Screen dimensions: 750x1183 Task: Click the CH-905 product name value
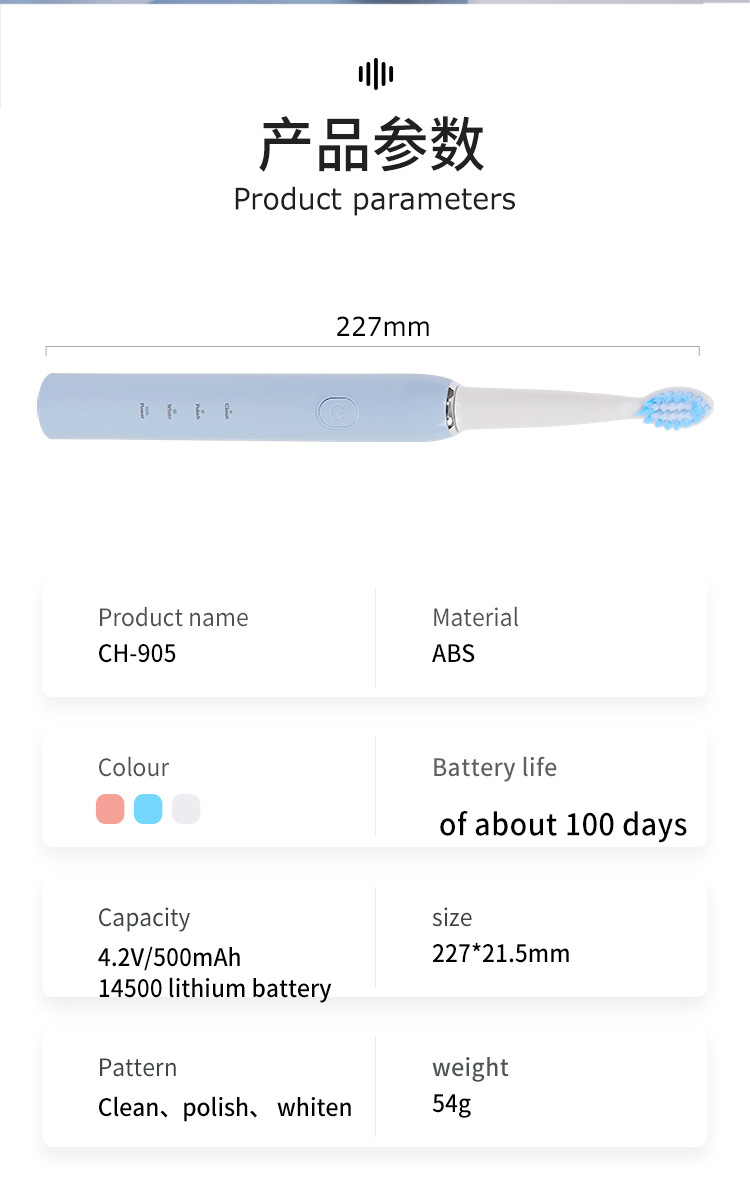(x=137, y=654)
